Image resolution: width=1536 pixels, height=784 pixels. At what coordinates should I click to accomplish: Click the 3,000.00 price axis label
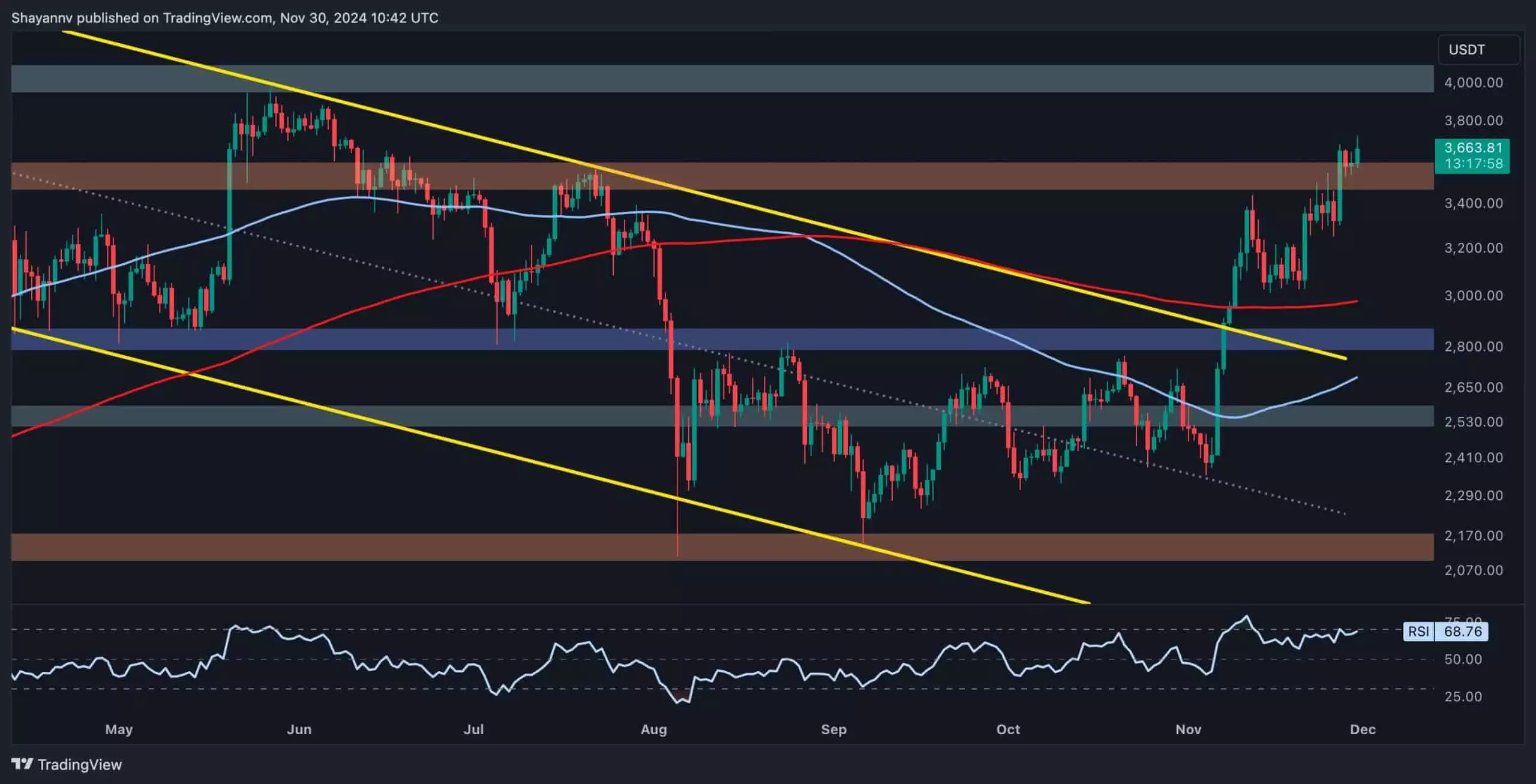(x=1474, y=296)
